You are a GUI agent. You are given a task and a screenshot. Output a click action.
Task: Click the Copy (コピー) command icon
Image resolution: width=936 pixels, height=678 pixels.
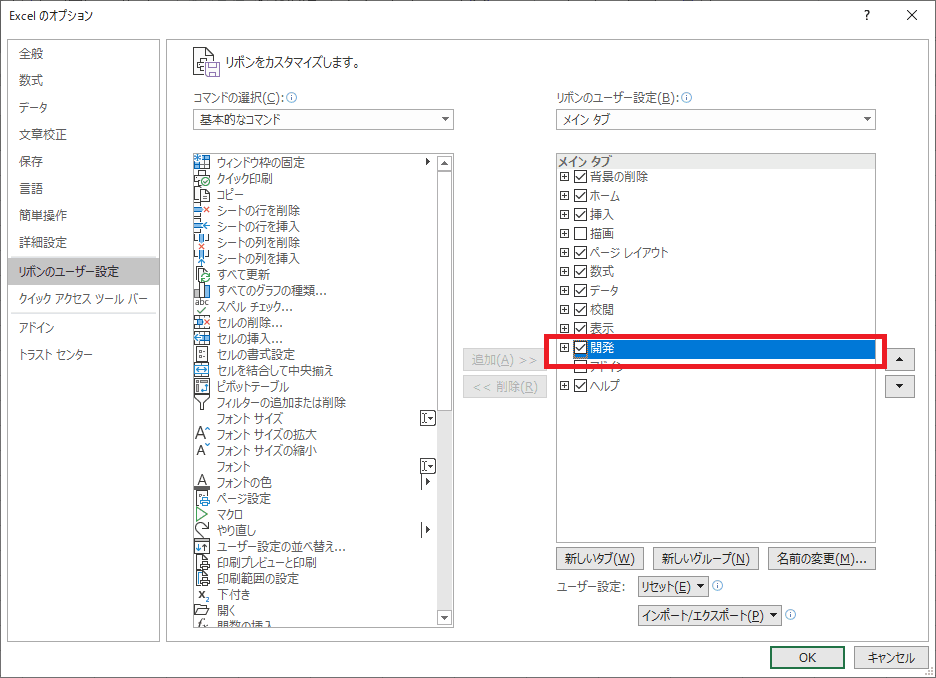202,194
